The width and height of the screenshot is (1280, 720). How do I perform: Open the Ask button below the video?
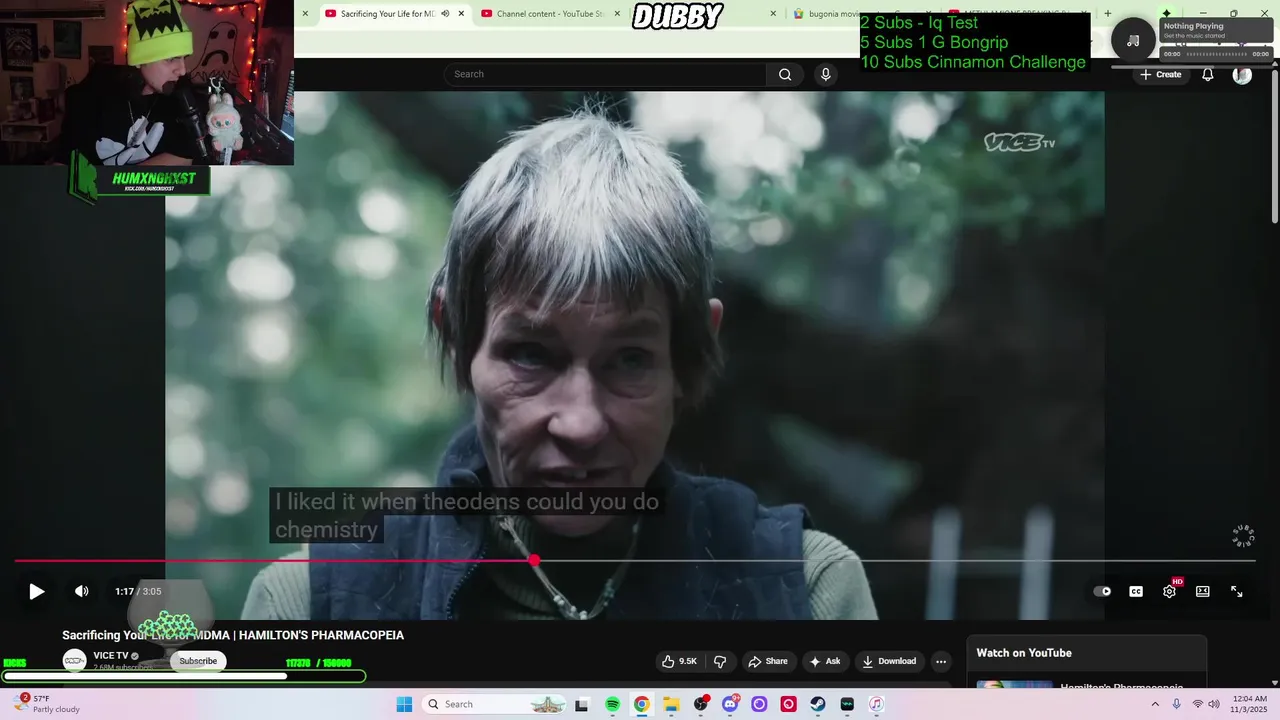click(x=825, y=661)
